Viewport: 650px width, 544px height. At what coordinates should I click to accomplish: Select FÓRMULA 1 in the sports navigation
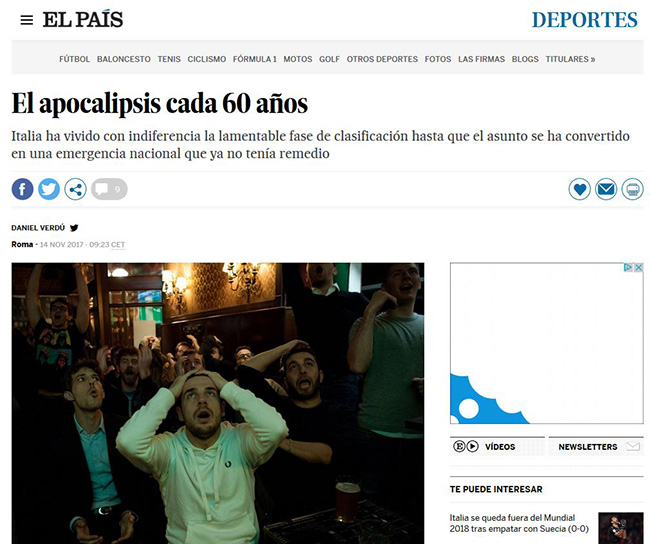pyautogui.click(x=255, y=59)
